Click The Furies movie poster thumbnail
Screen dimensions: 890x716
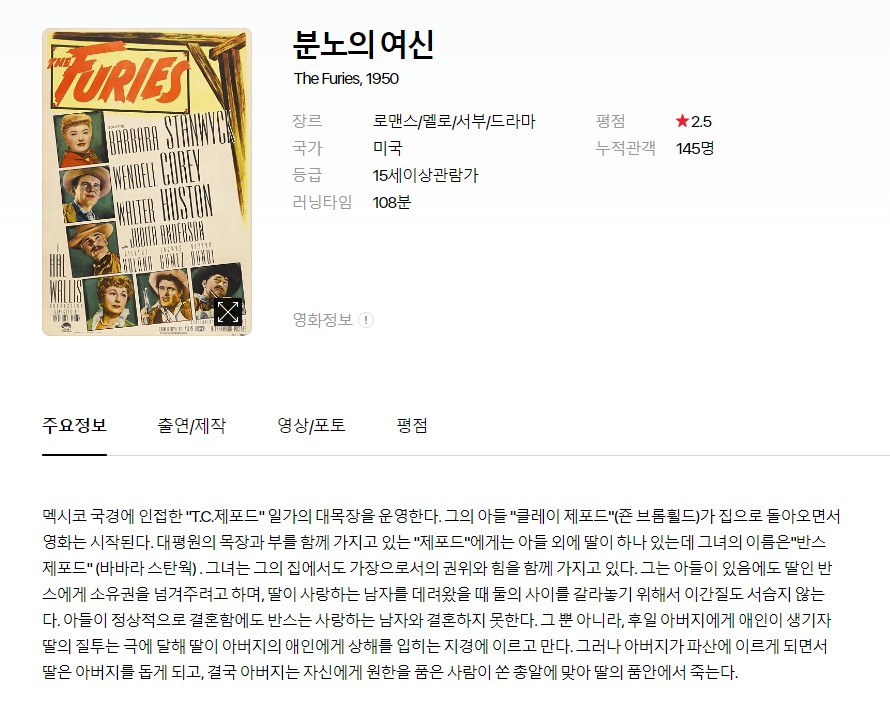[147, 182]
